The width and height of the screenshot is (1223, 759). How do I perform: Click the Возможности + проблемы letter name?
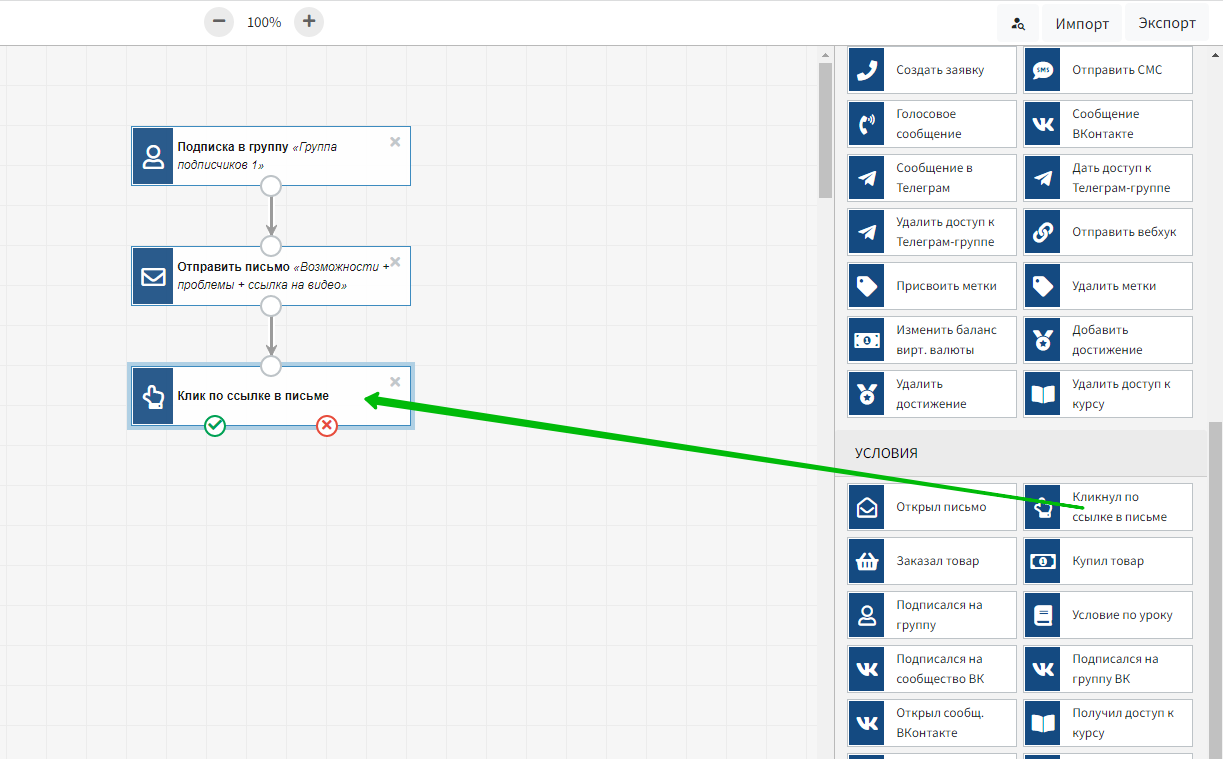pos(283,276)
